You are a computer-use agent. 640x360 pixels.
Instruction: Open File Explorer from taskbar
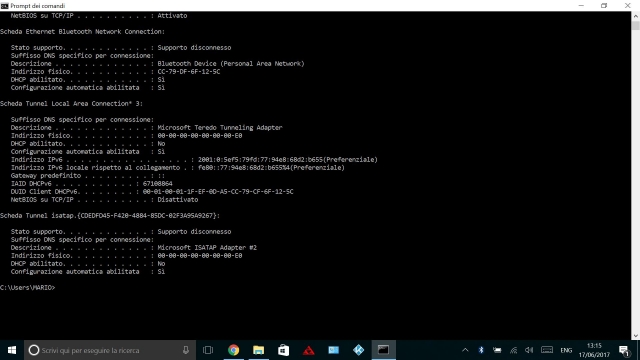pyautogui.click(x=258, y=350)
